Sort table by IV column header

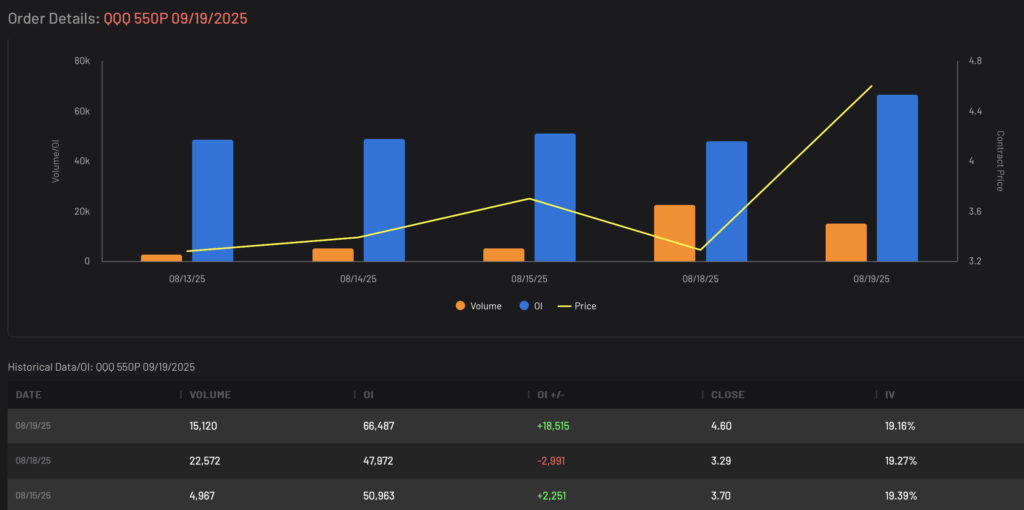click(889, 395)
